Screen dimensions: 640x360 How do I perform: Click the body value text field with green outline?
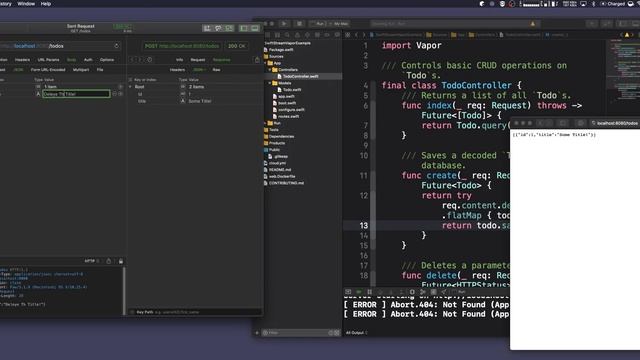click(76, 94)
